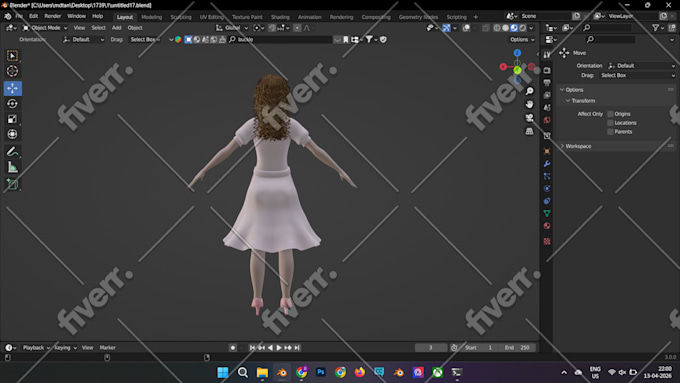The width and height of the screenshot is (680, 383).
Task: Select the Add Cube tool
Action: (x=13, y=184)
